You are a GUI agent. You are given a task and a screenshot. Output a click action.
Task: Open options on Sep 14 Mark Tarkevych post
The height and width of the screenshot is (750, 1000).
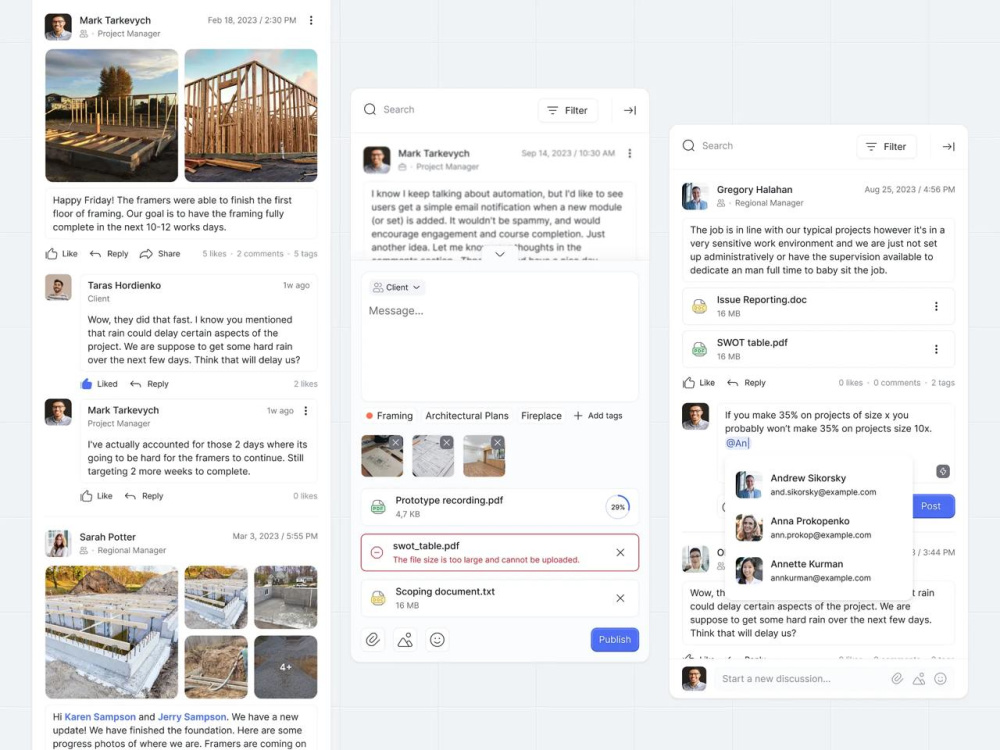pos(629,154)
